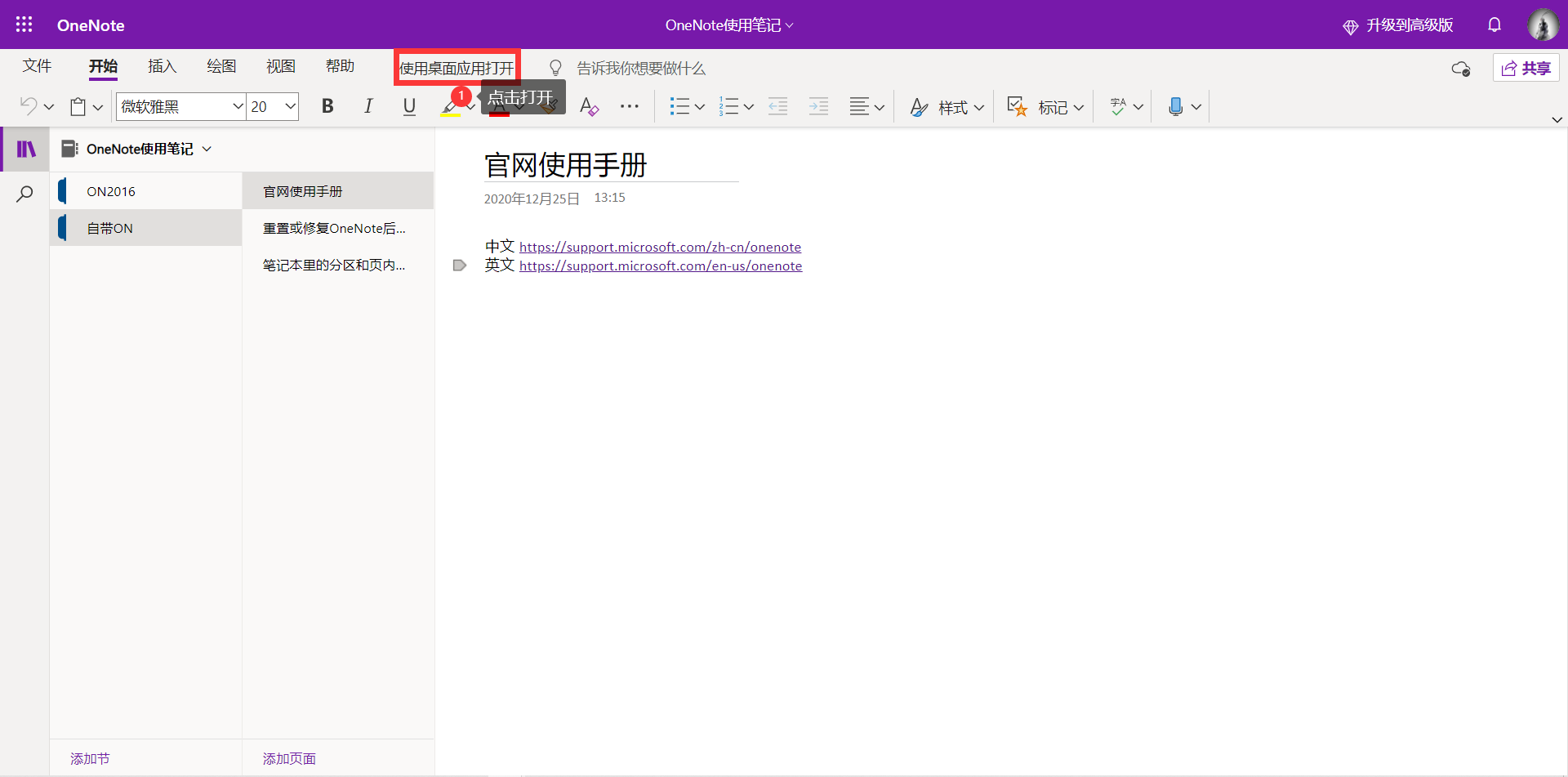Image resolution: width=1568 pixels, height=777 pixels.
Task: Open the 样式 styles dropdown
Action: point(947,107)
